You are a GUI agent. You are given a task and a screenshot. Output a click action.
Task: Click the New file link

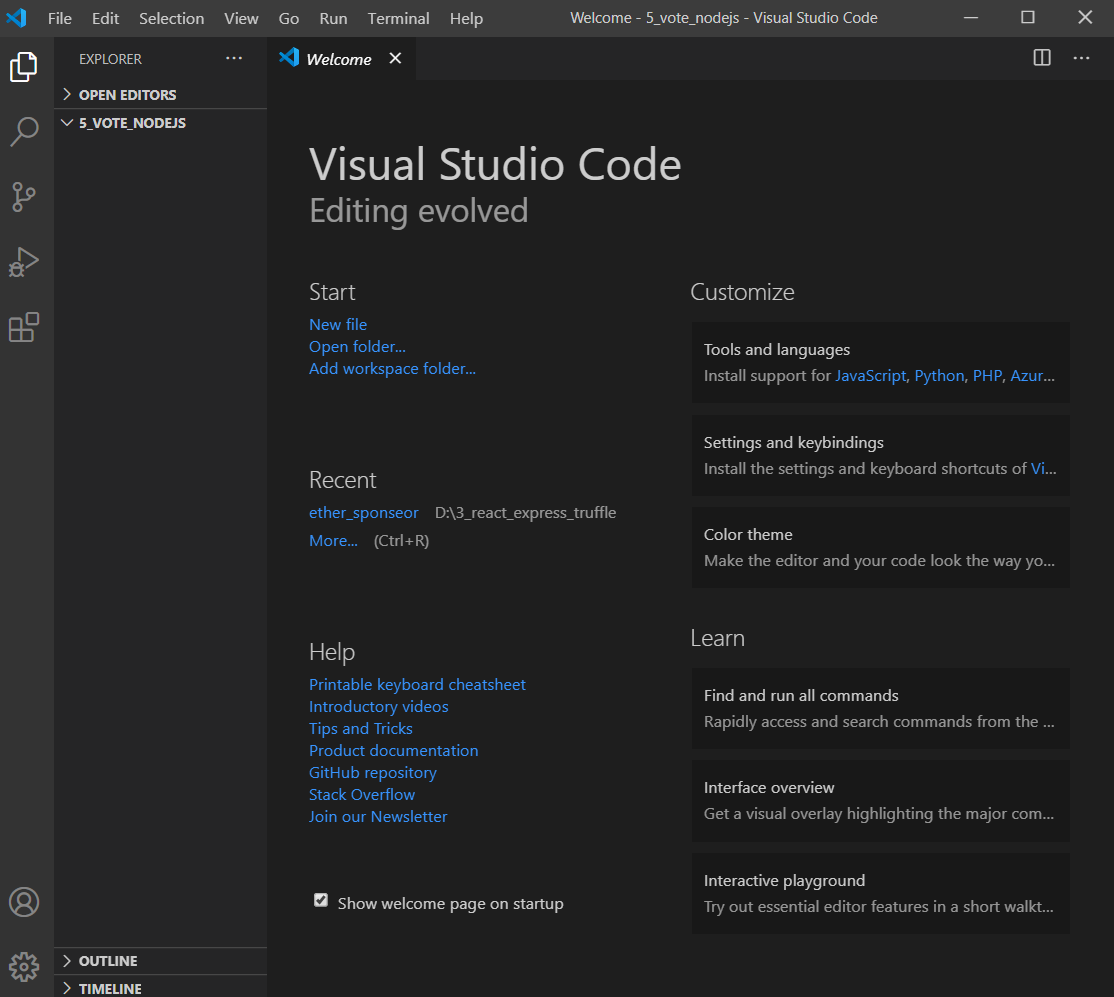(338, 324)
